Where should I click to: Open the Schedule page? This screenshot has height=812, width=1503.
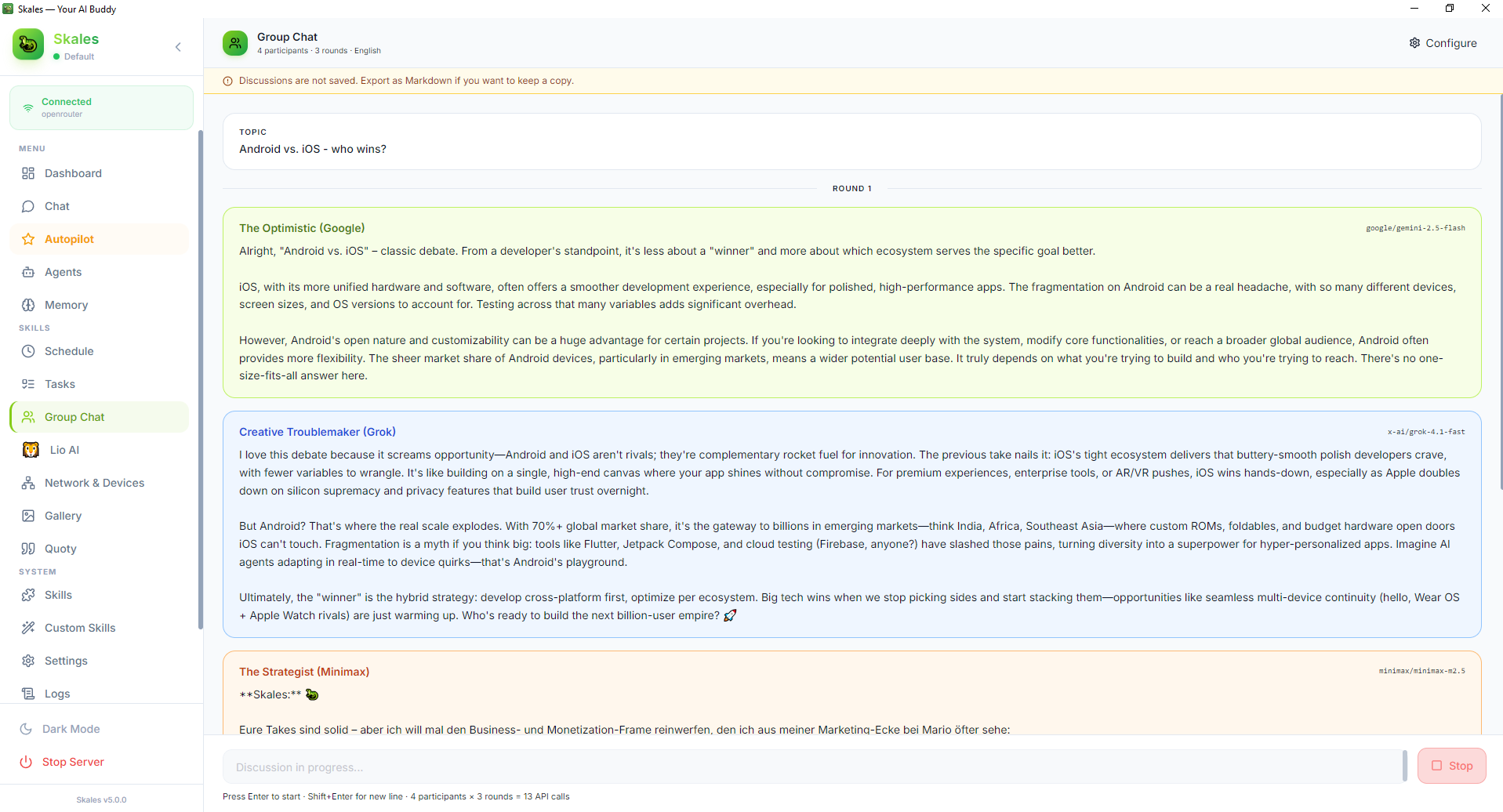pos(100,351)
